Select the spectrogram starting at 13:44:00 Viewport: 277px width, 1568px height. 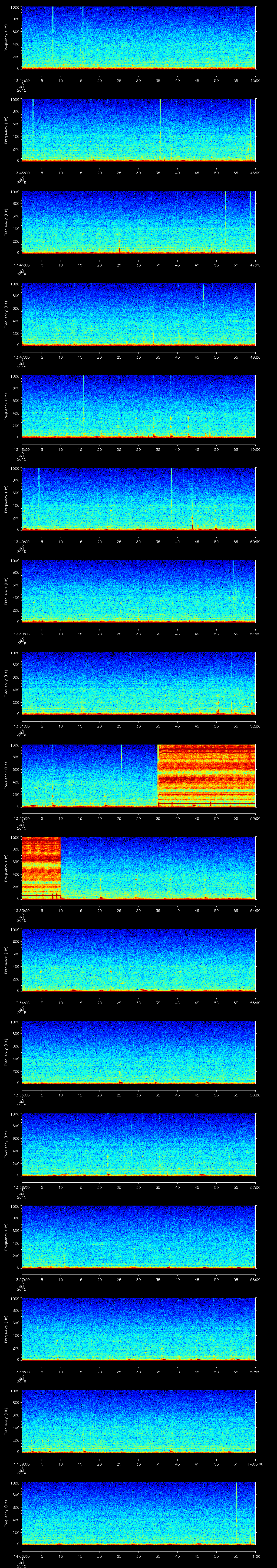138,38
